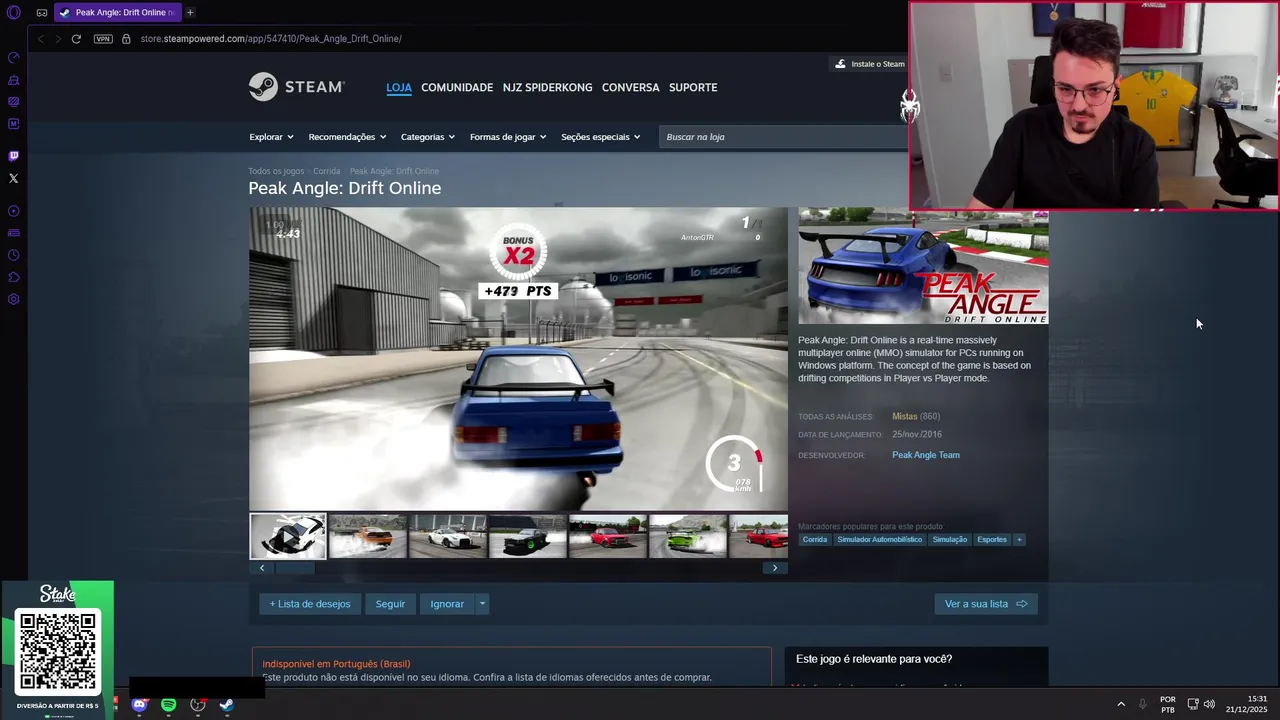Open the SUPORTE menu item
This screenshot has height=720, width=1280.
tap(693, 88)
